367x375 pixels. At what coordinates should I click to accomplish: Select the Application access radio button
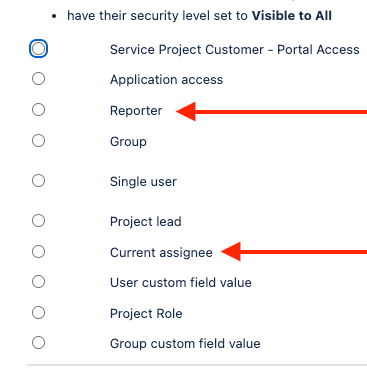[38, 79]
